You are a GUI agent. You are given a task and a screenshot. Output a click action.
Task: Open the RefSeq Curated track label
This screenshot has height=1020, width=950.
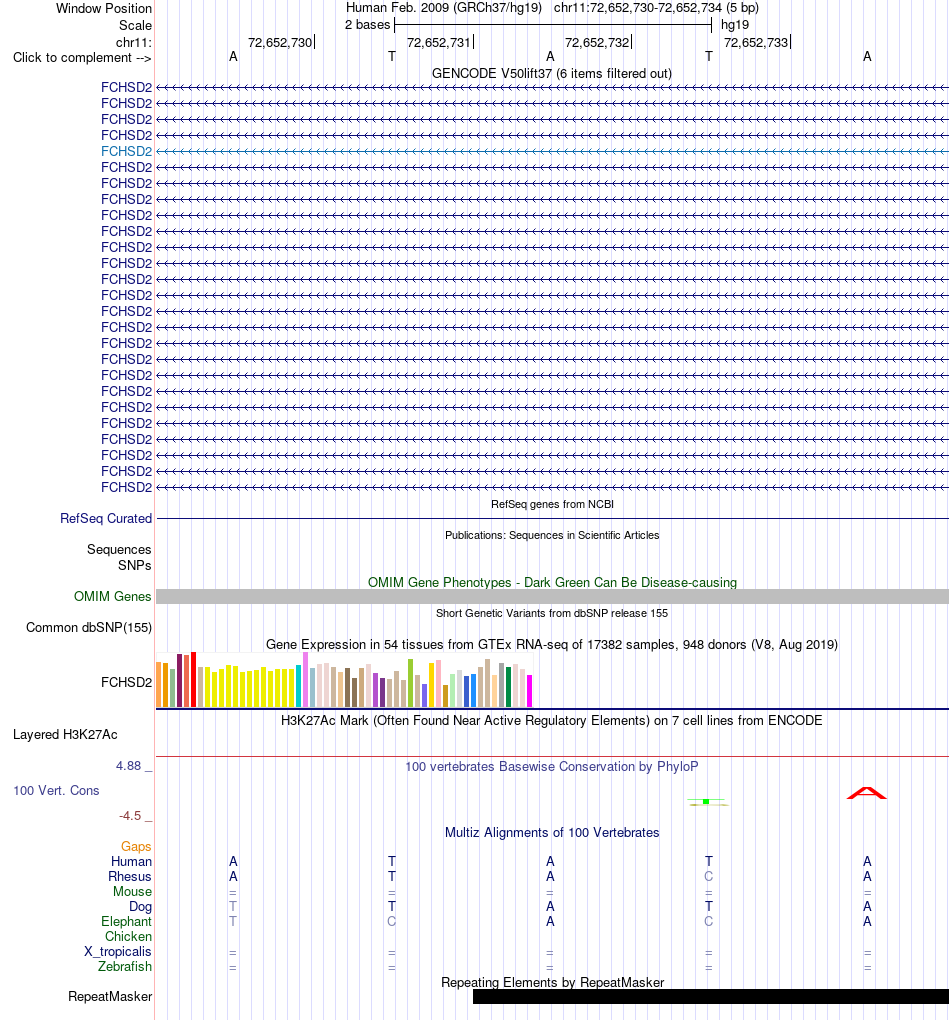click(106, 518)
